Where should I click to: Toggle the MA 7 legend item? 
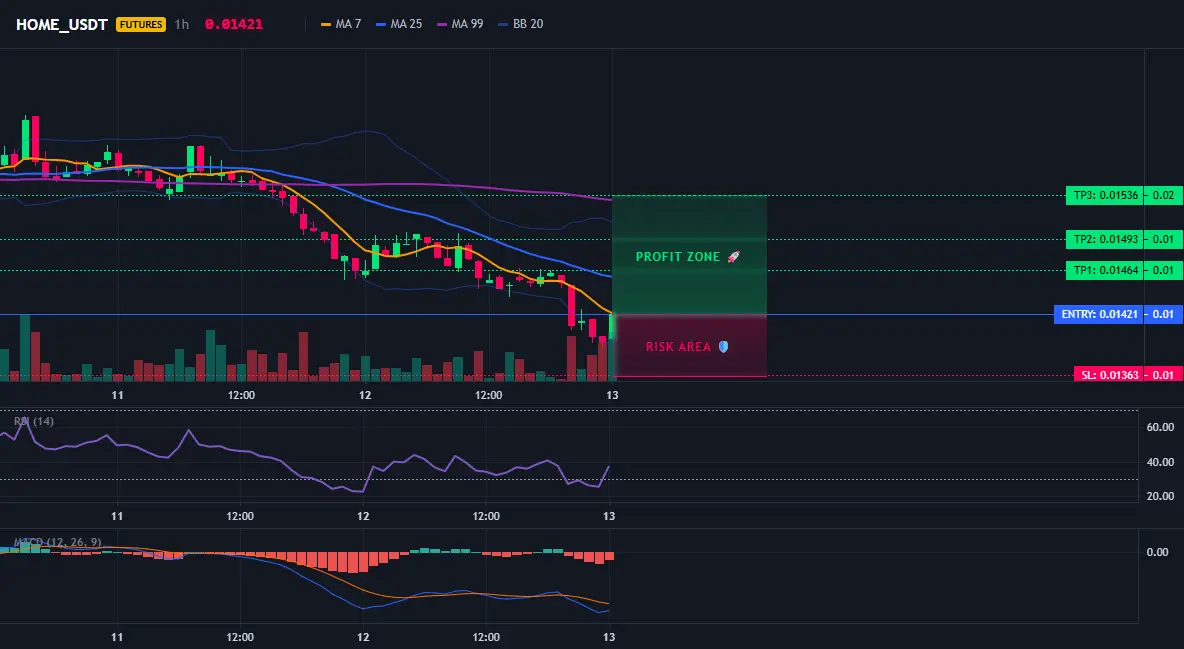click(341, 24)
